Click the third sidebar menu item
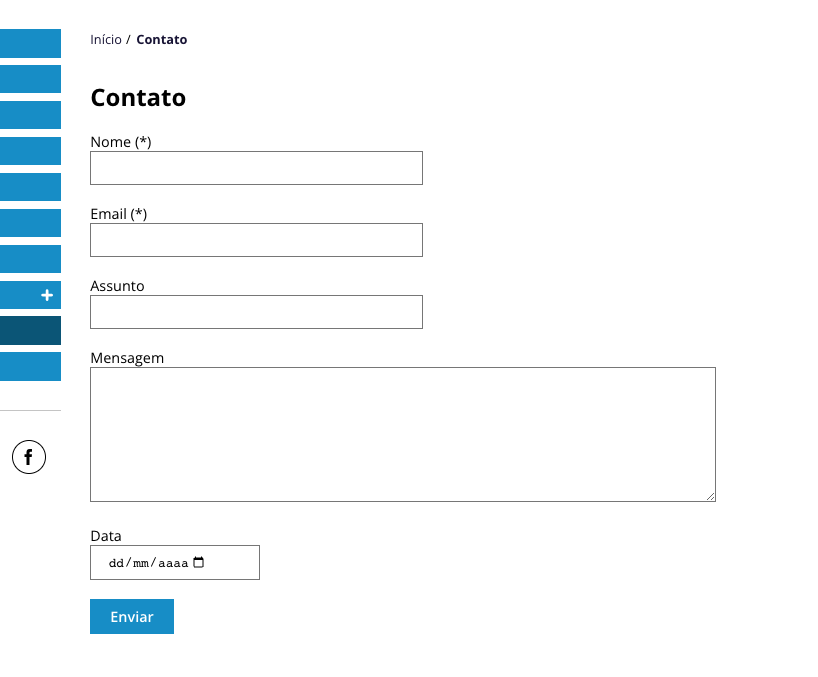 pyautogui.click(x=30, y=115)
